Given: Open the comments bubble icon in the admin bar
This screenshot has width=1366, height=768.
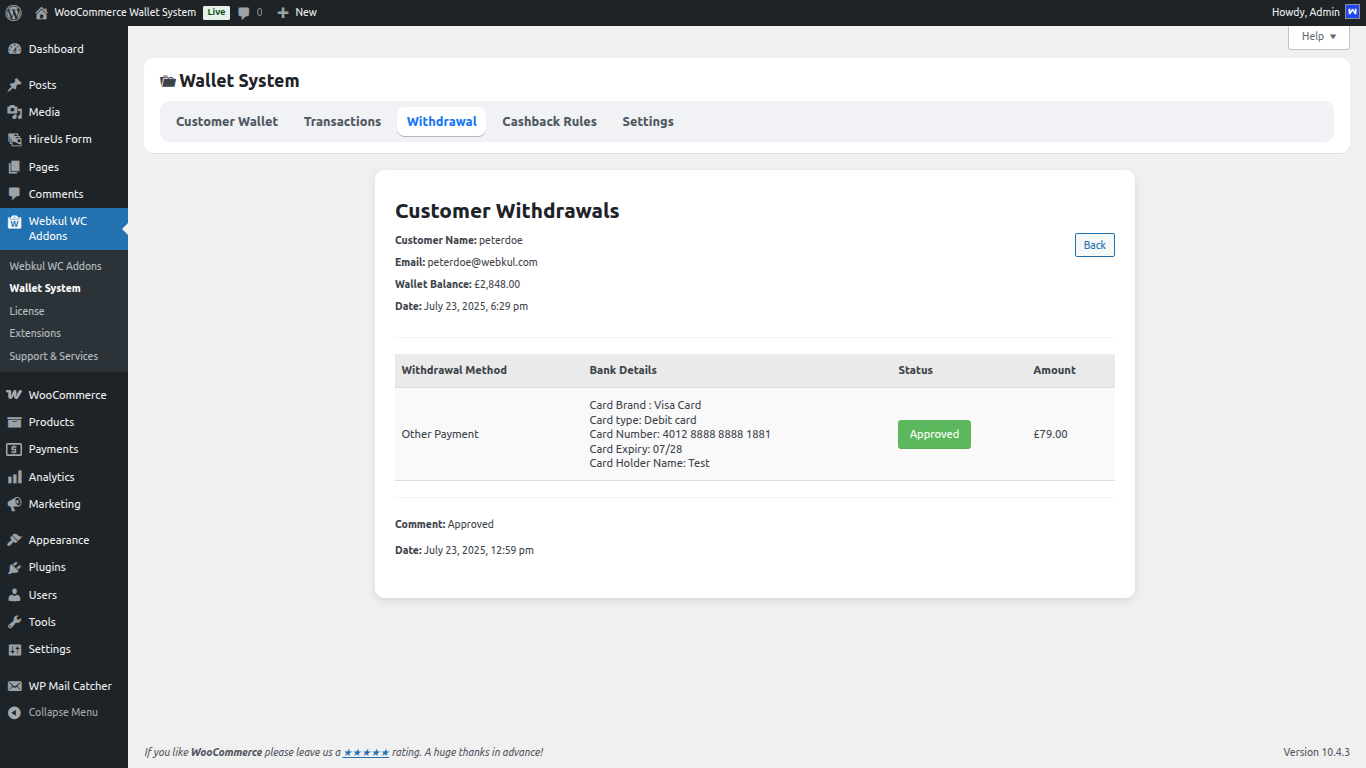Looking at the screenshot, I should tap(245, 12).
